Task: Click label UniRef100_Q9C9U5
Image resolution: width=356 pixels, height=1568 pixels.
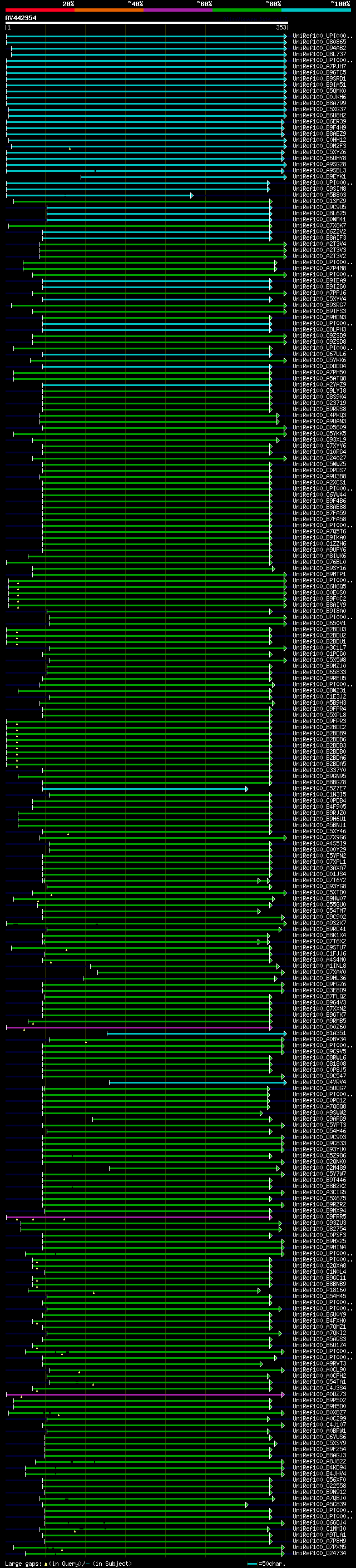Action: pyautogui.click(x=319, y=207)
